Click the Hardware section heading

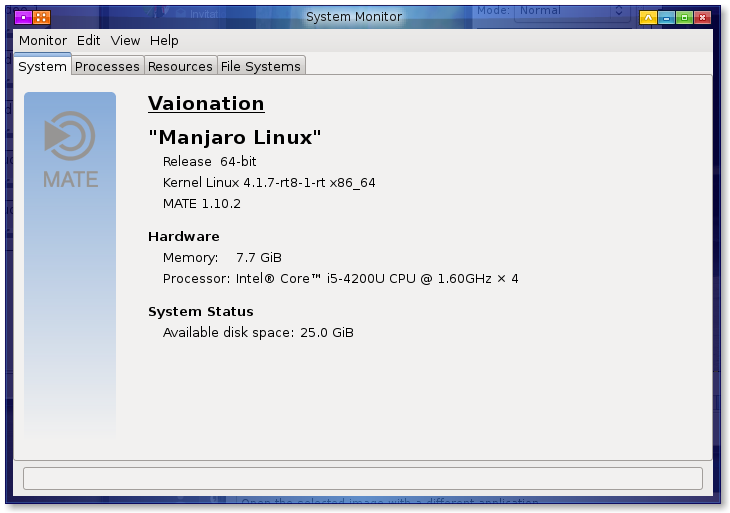click(183, 236)
